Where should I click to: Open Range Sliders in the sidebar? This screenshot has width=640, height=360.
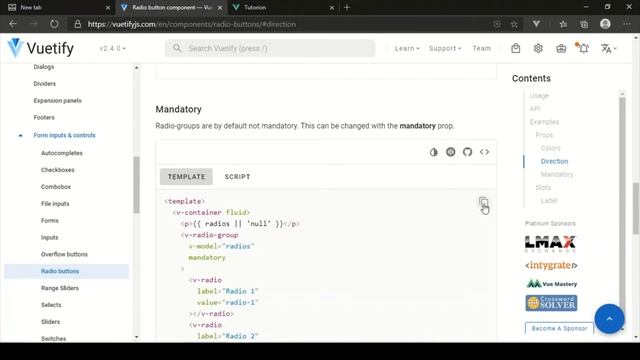click(60, 288)
